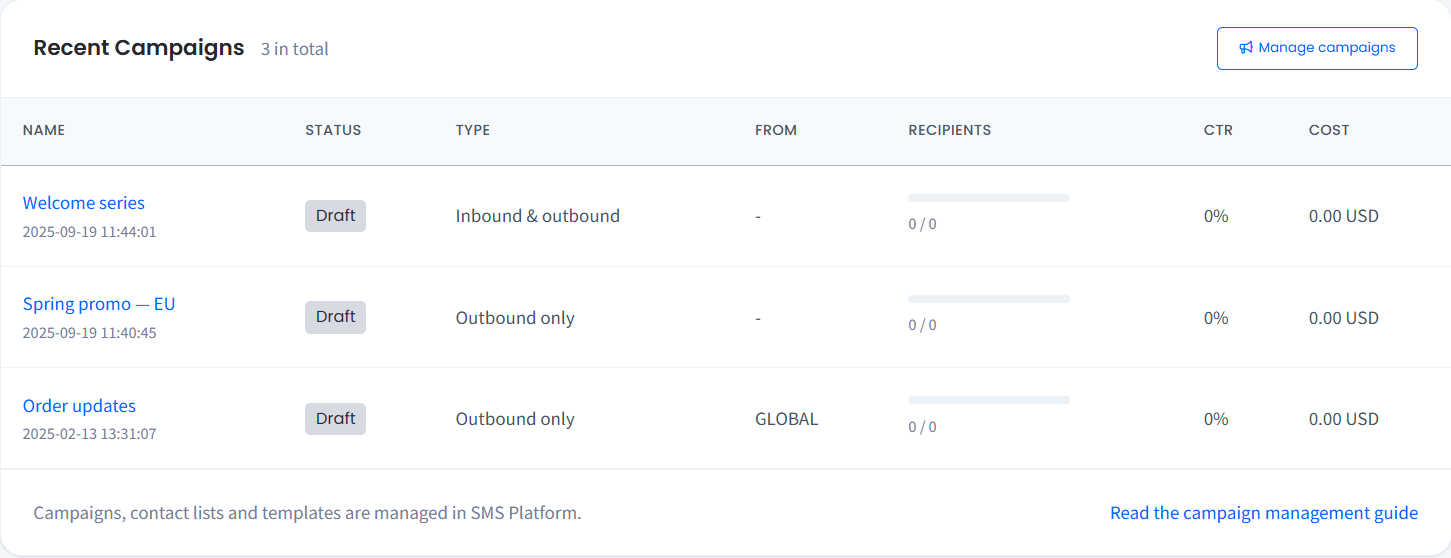This screenshot has width=1451, height=558.
Task: Select Outbound only in the Order updates row
Action: click(515, 419)
